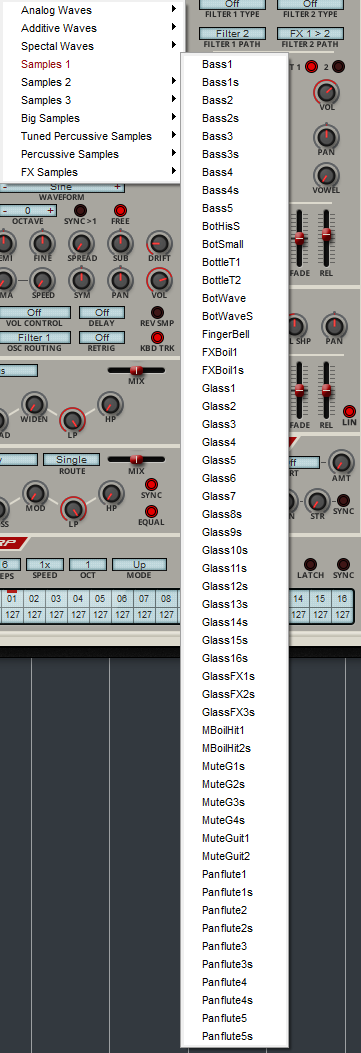361x1053 pixels.
Task: Toggle the LIN envelope LED
Action: (349, 412)
